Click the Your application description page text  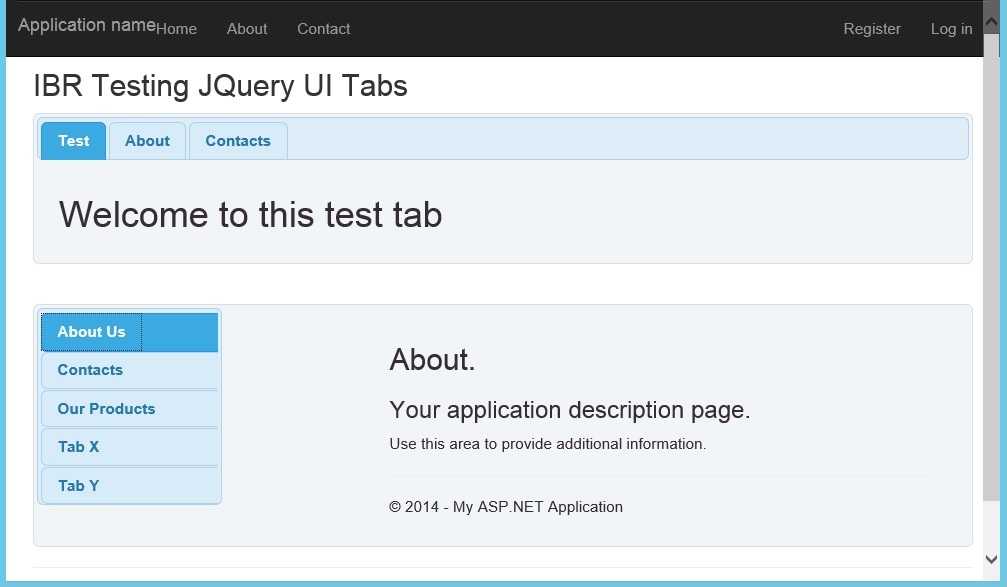click(570, 410)
